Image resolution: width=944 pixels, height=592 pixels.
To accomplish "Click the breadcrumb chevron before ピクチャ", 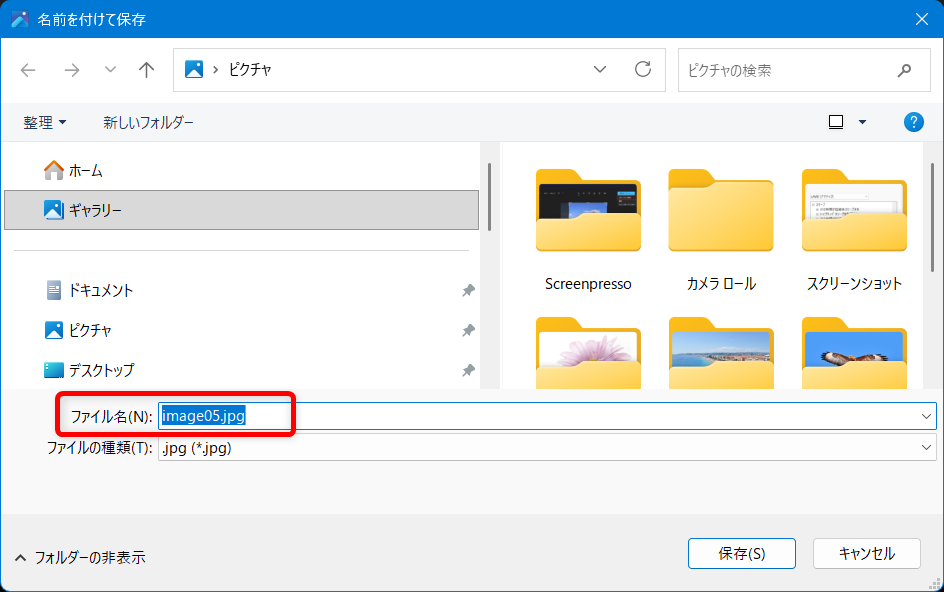I will click(x=215, y=70).
